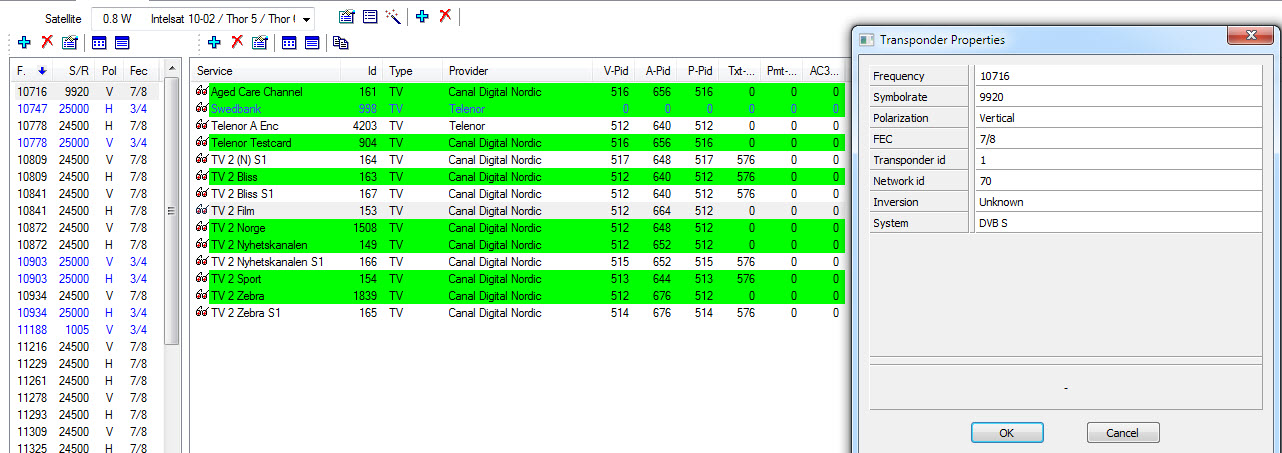
Task: Cancel the Transponder Properties dialog
Action: click(1123, 433)
